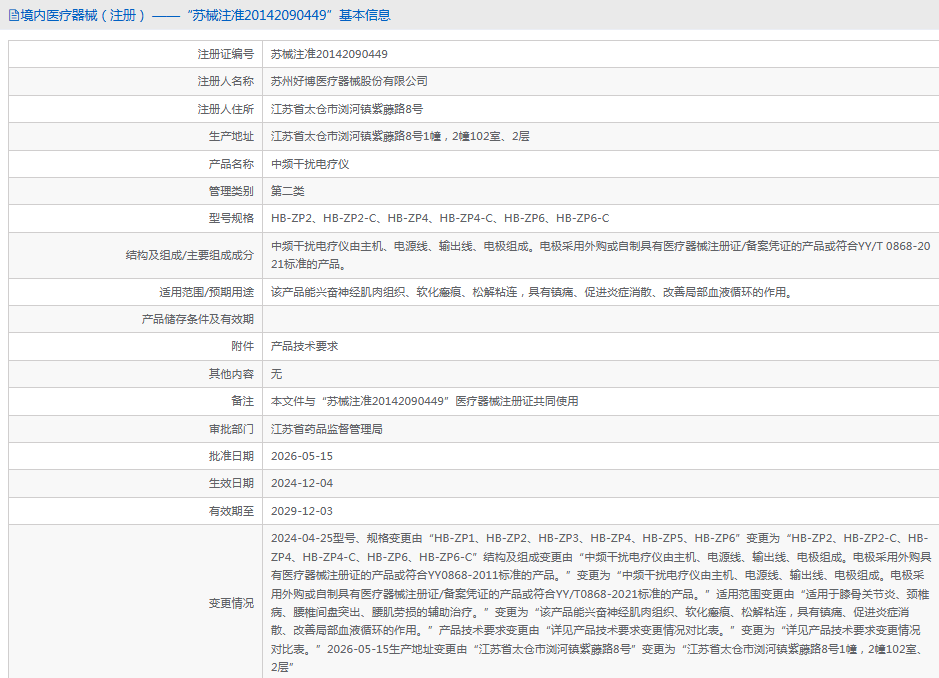Select change history paragraph starting 2024-04-25型号

pyautogui.click(x=601, y=603)
